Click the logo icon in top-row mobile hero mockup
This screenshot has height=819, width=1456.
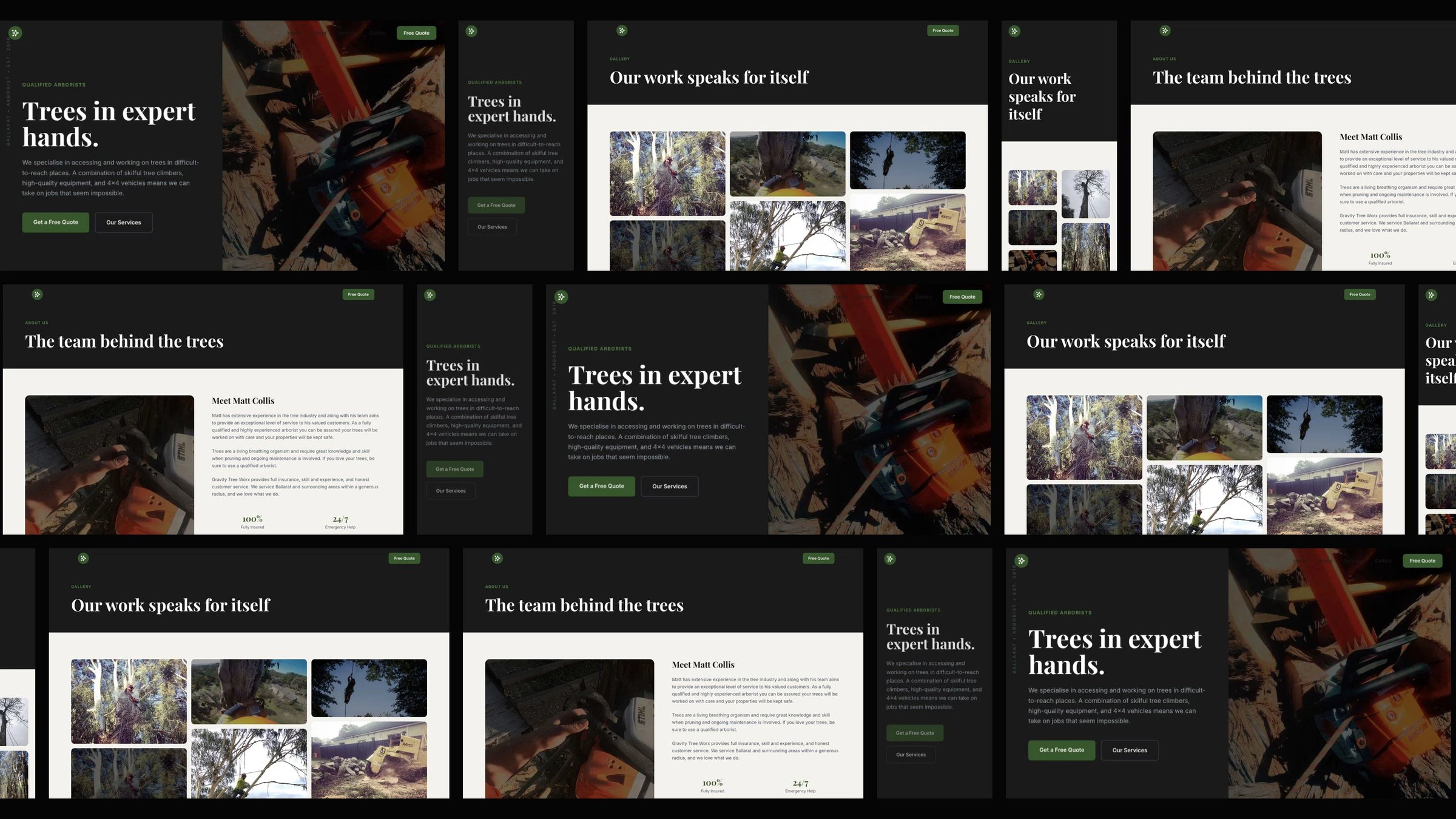pos(471,31)
